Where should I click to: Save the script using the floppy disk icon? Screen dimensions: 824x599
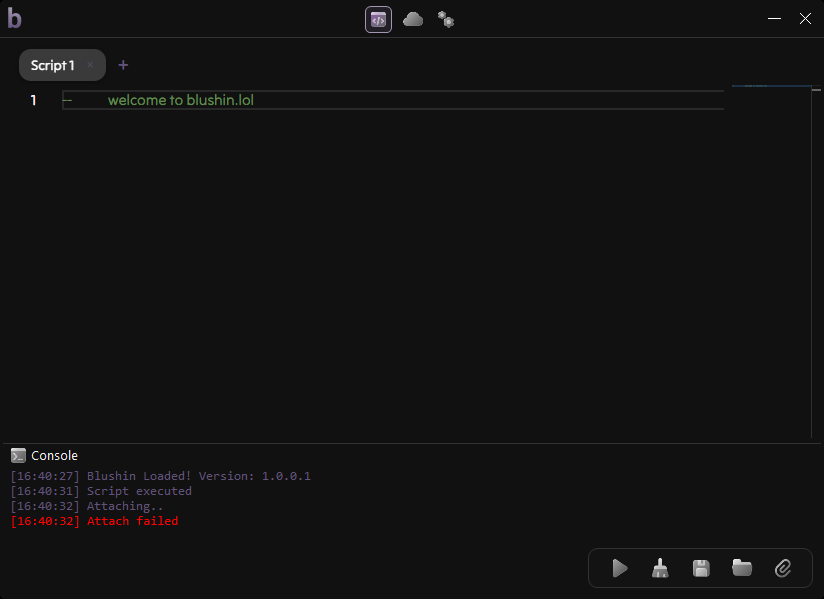point(701,568)
